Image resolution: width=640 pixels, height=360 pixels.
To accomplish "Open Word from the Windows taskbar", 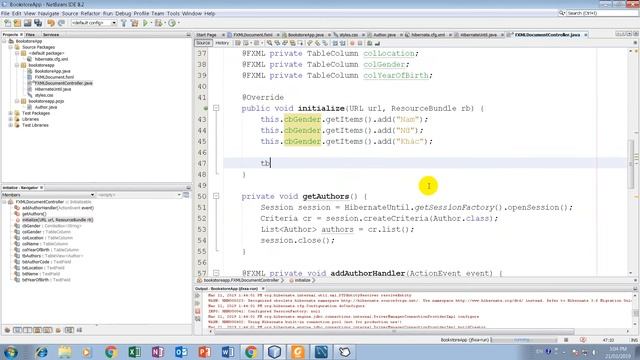I will pyautogui.click(x=228, y=352).
